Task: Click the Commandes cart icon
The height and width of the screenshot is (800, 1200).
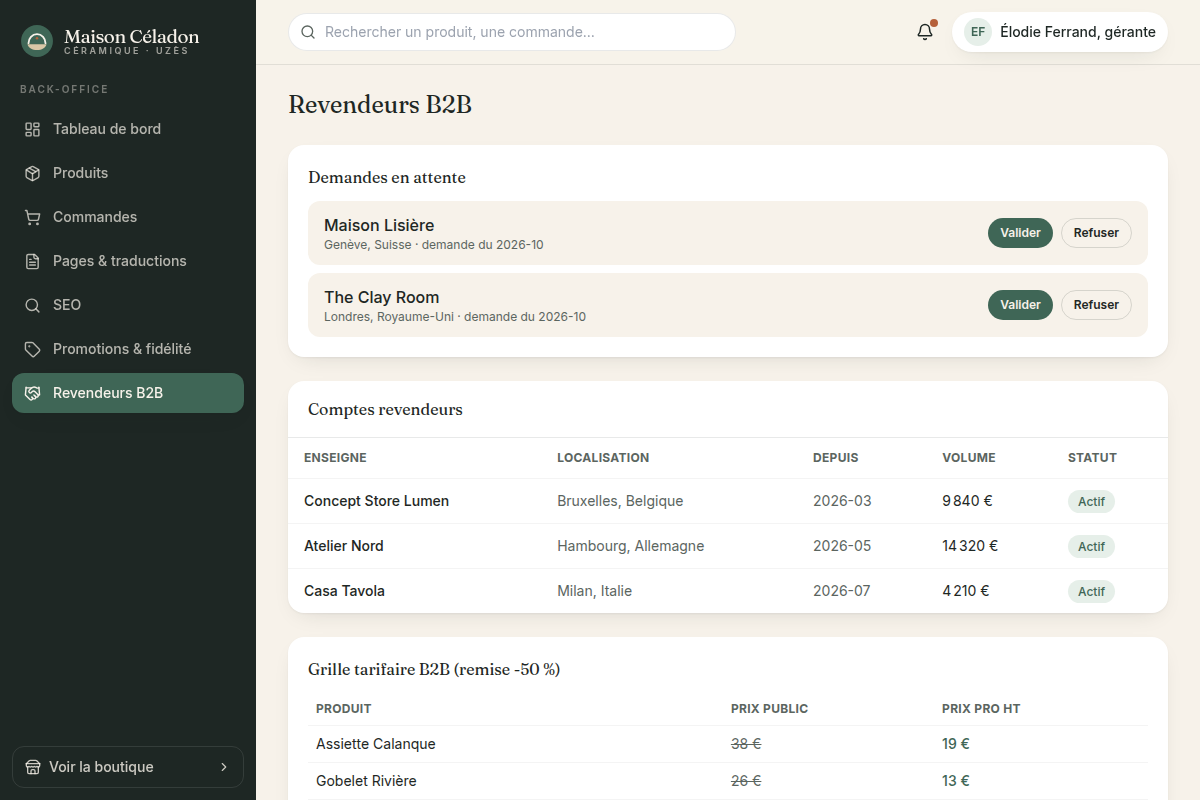Action: click(x=33, y=217)
